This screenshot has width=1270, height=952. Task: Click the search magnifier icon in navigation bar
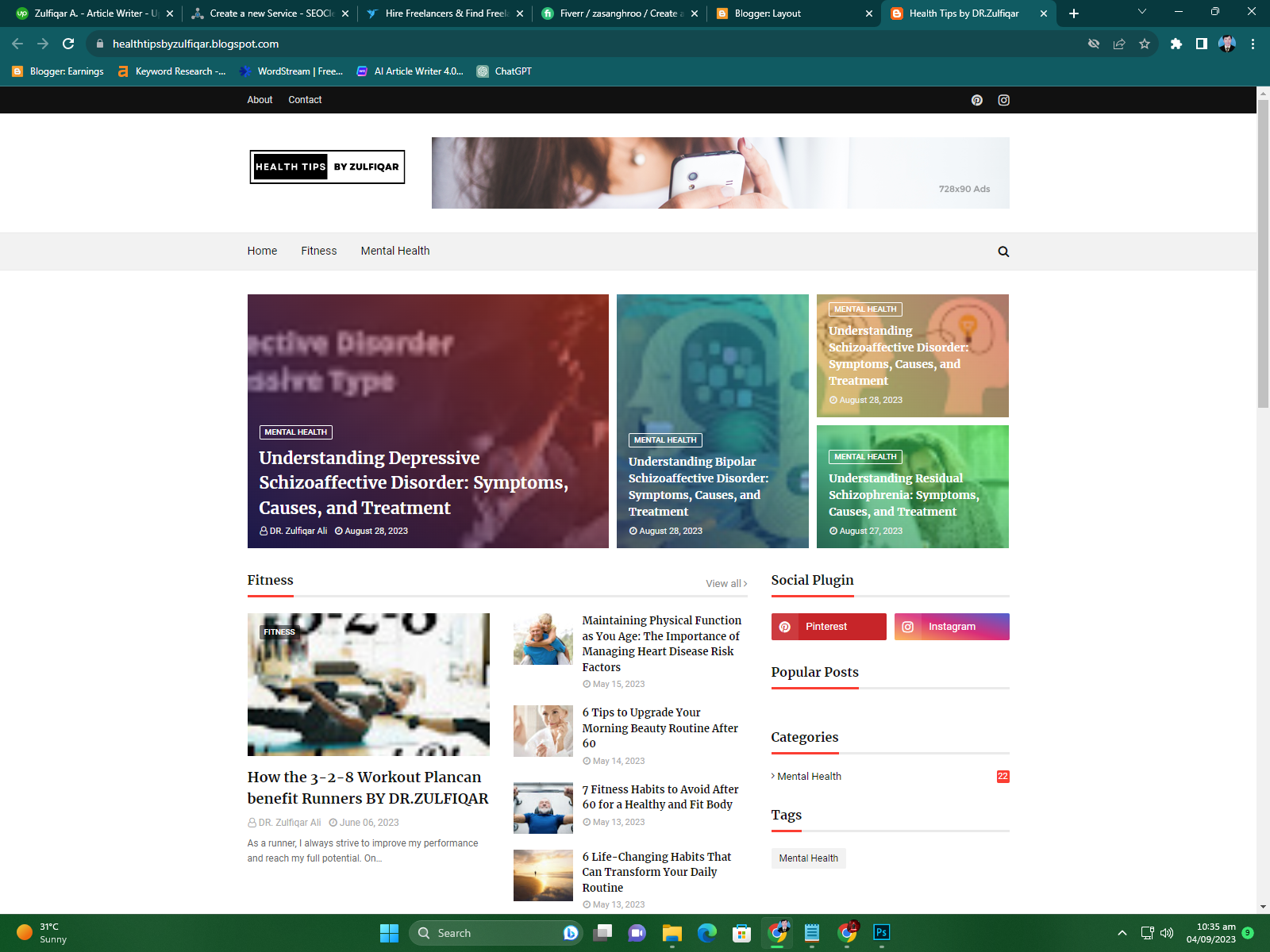click(1003, 251)
